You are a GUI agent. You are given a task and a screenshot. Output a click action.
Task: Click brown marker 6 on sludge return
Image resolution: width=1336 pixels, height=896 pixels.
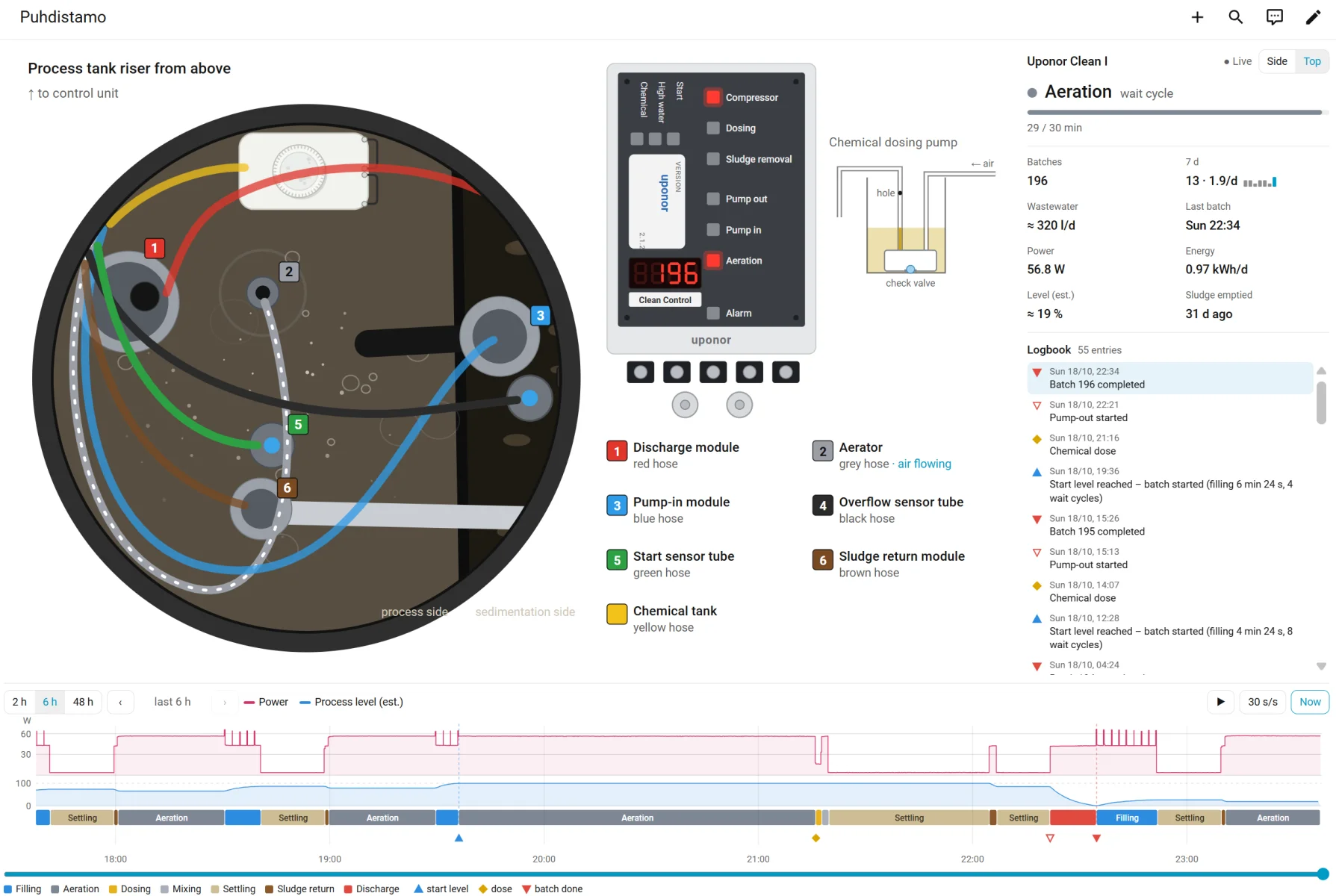click(287, 488)
